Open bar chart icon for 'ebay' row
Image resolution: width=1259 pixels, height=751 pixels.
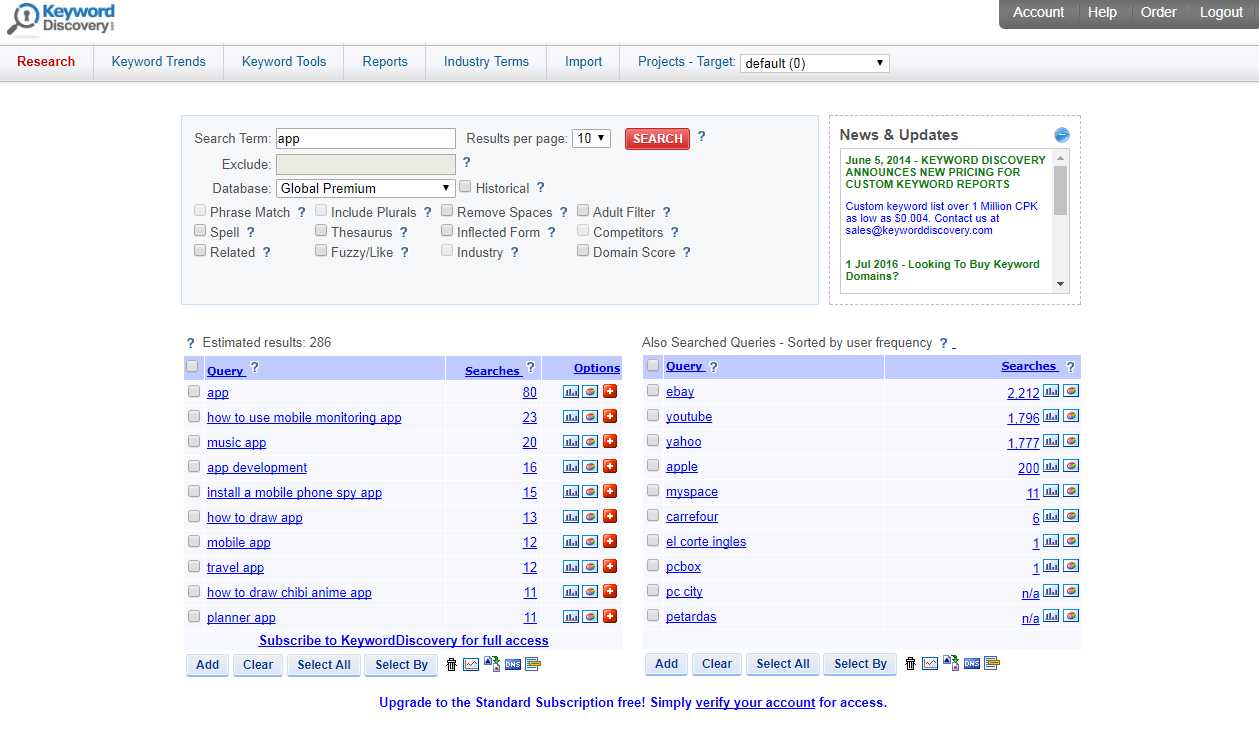click(x=1051, y=391)
